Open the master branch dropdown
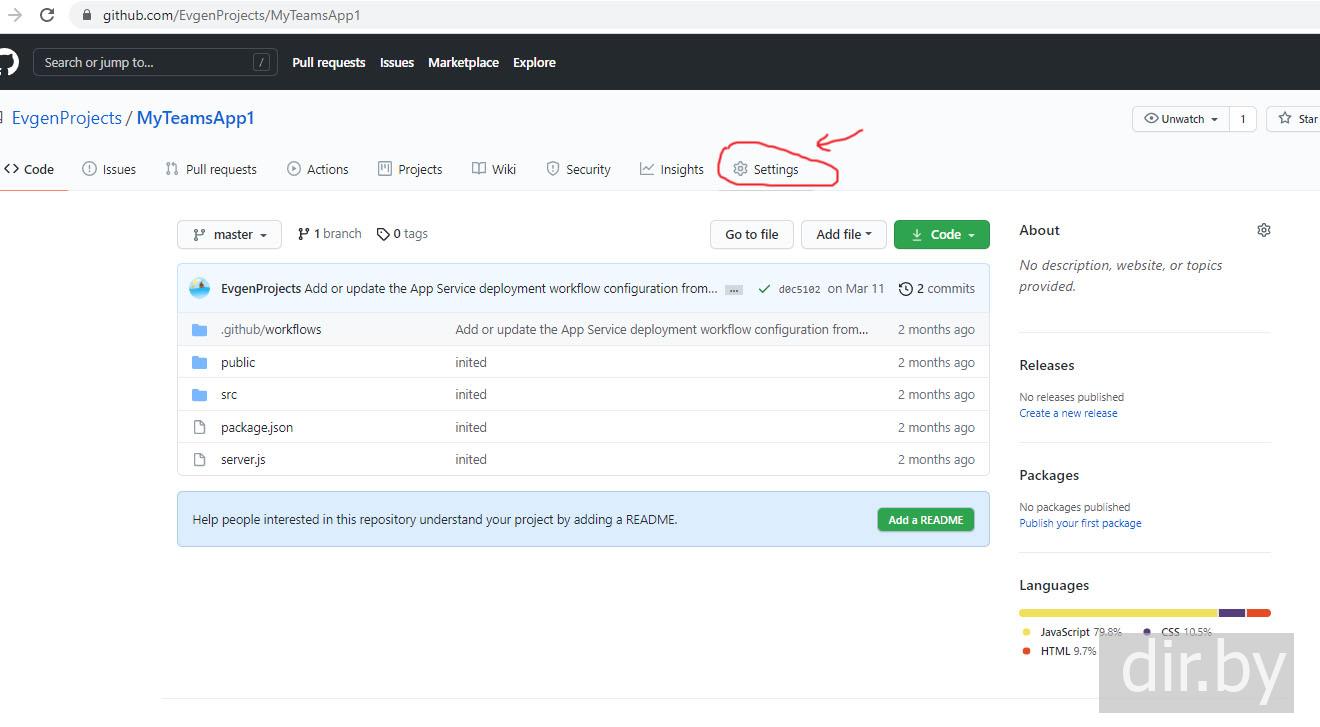Viewport: 1320px width, 727px height. point(229,235)
